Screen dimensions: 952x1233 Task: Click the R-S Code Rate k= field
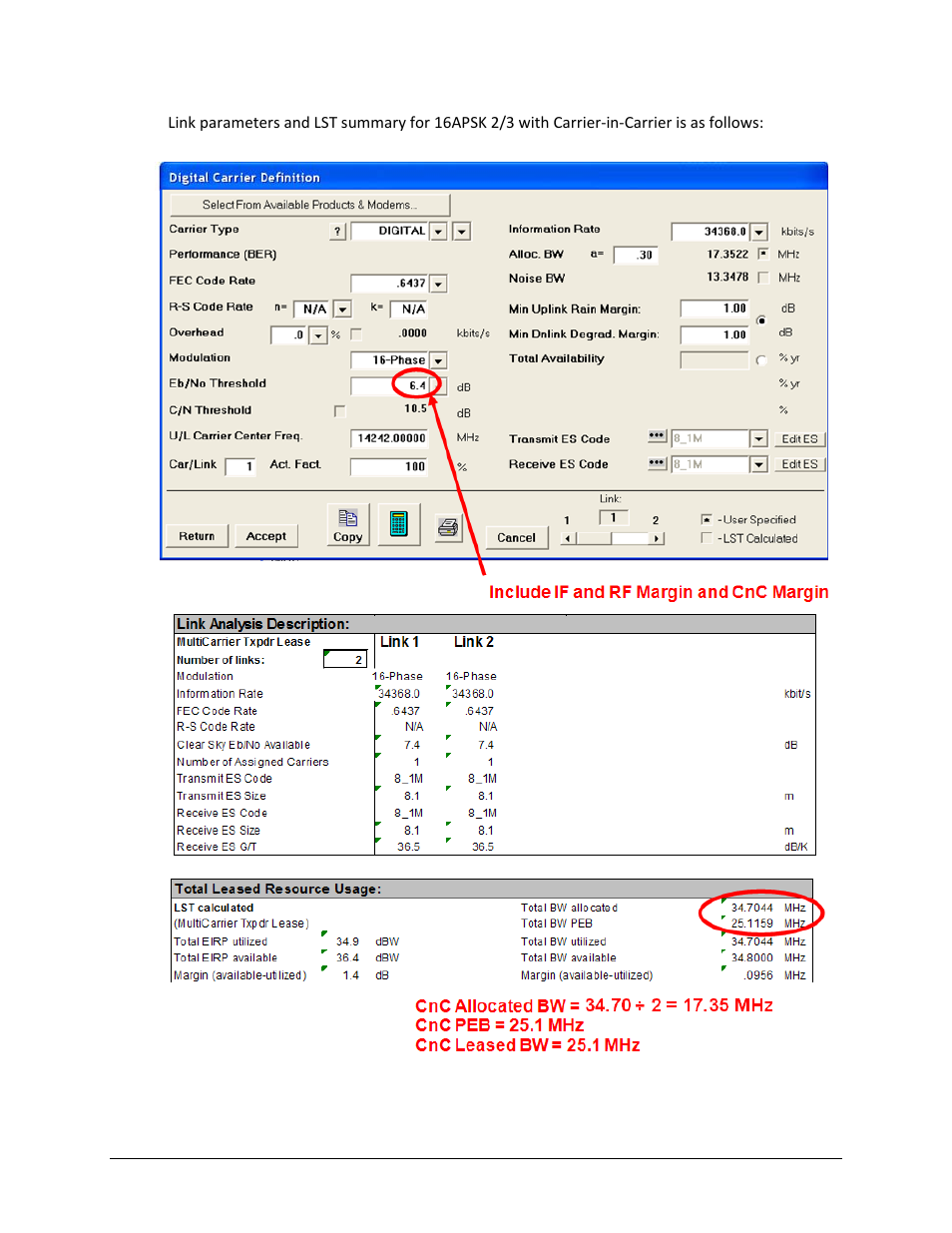409,309
